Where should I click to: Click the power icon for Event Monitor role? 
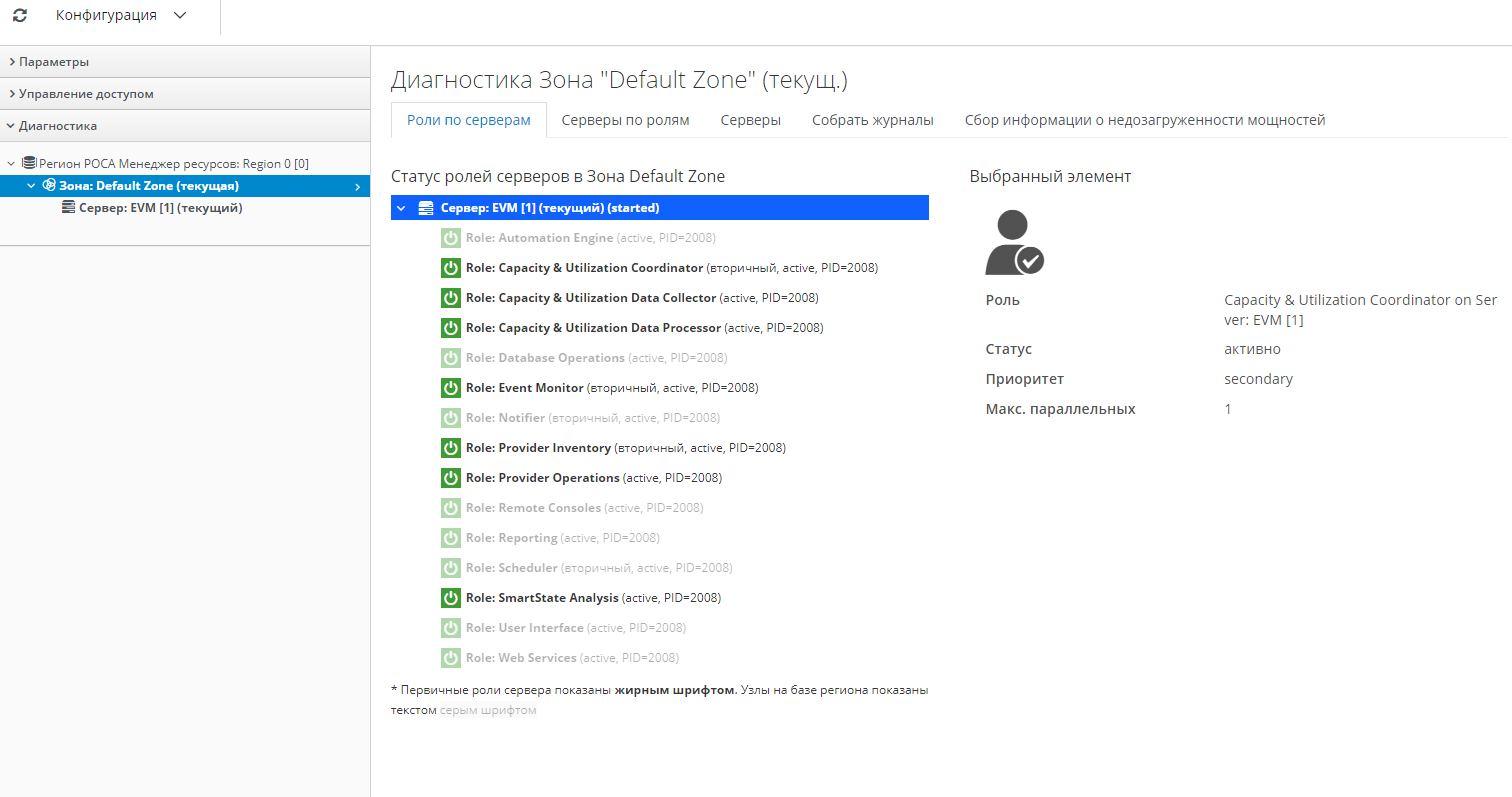(x=451, y=388)
